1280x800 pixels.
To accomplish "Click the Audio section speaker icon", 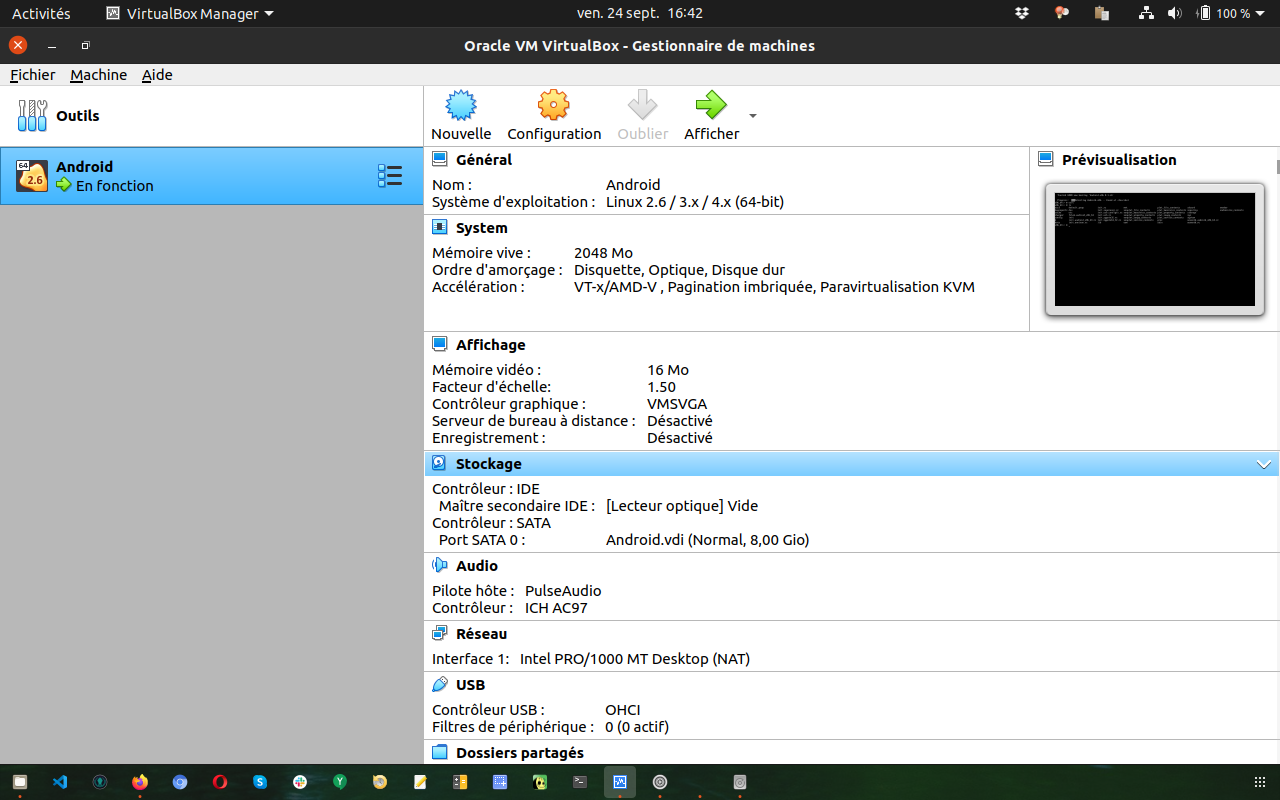I will [x=440, y=565].
